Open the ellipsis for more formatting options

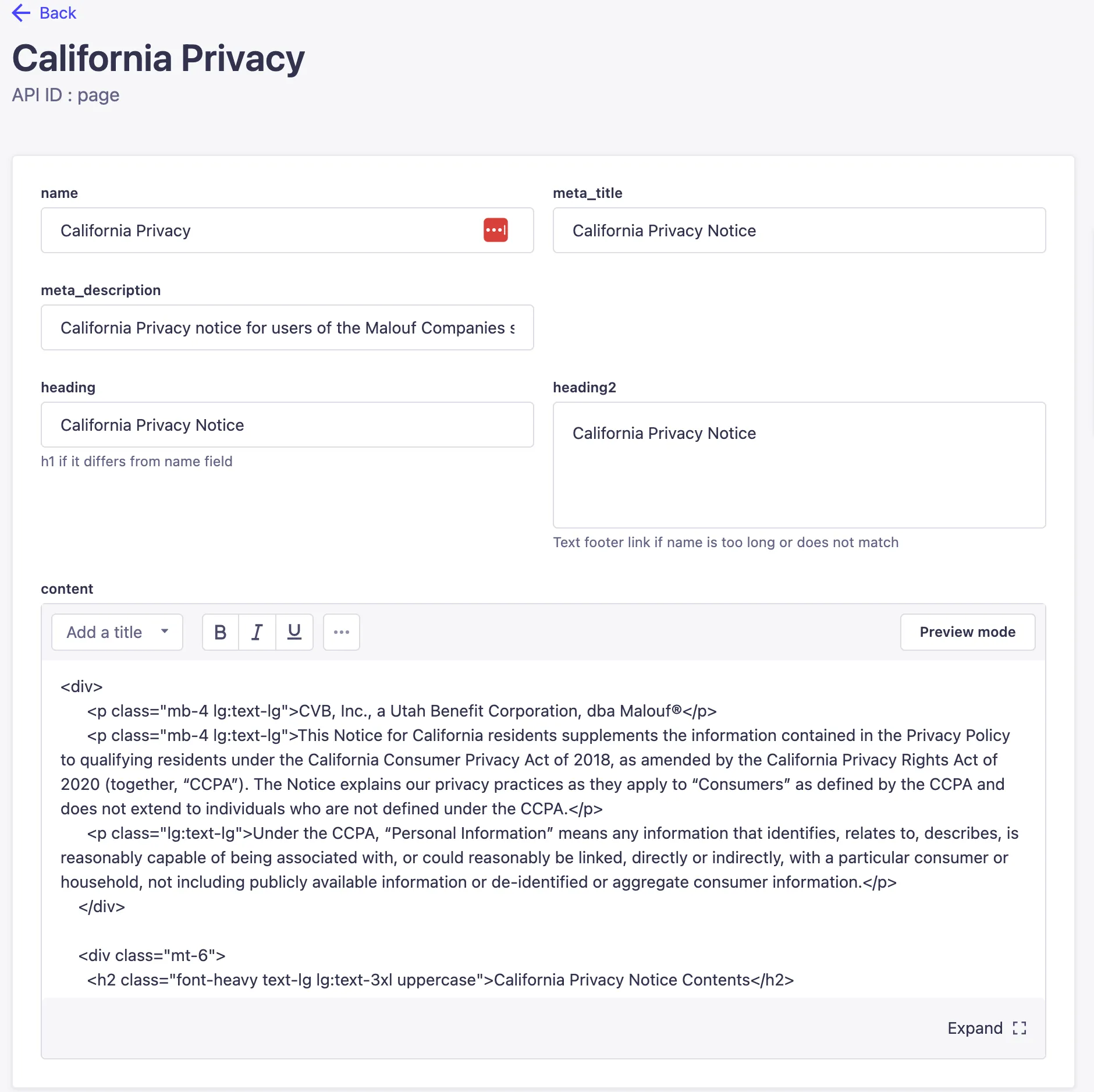[341, 632]
